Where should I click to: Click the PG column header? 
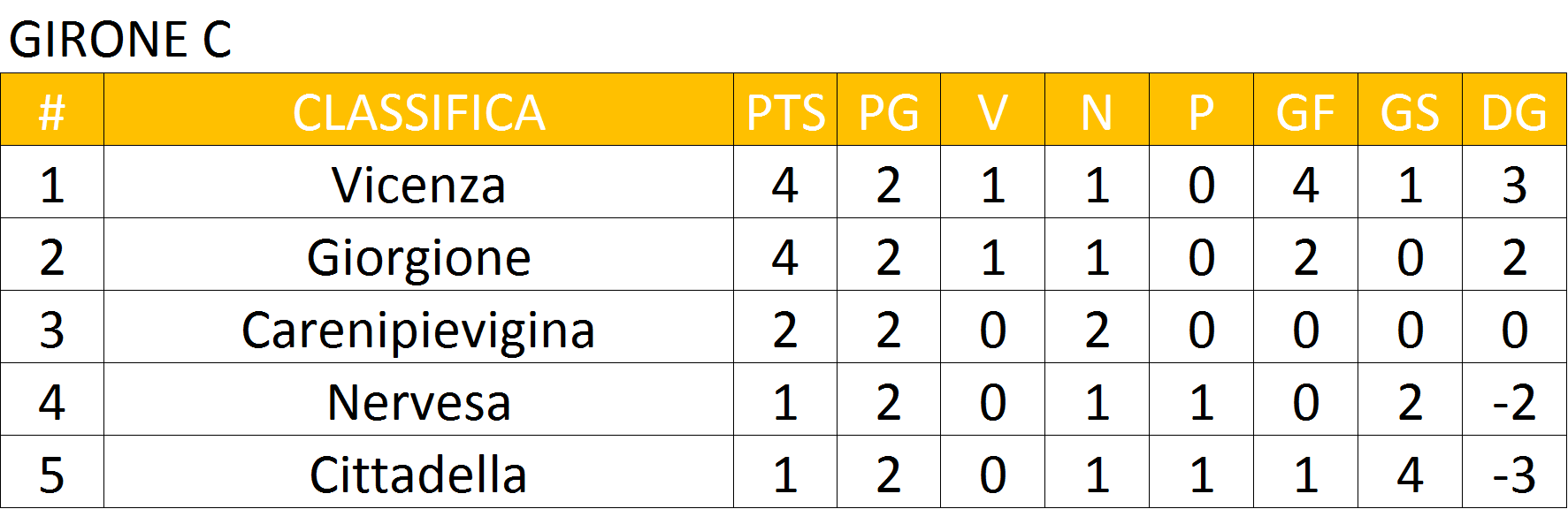click(889, 110)
